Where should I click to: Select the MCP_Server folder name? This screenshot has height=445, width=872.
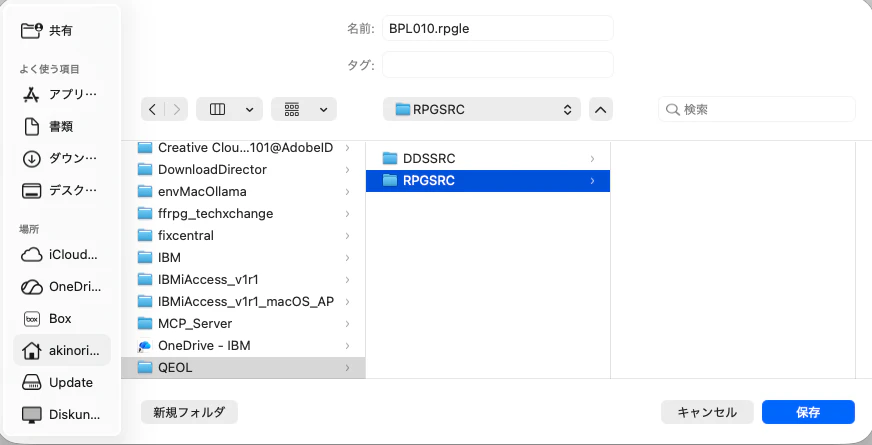pyautogui.click(x=195, y=324)
